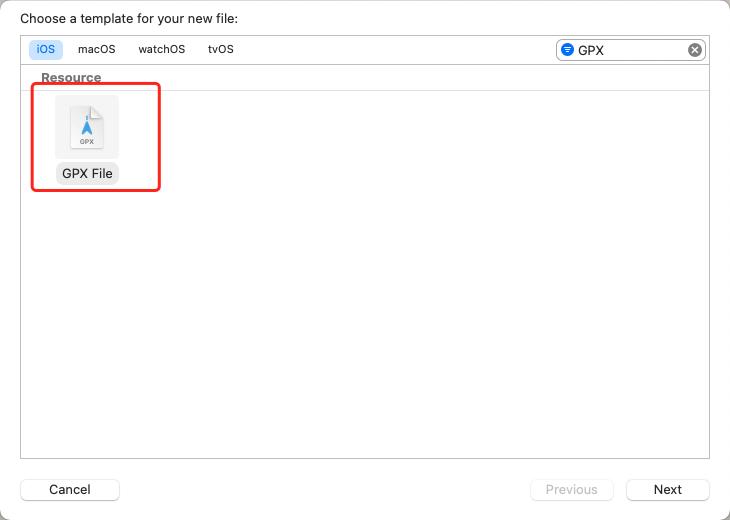Click the Resource section header

[71, 77]
